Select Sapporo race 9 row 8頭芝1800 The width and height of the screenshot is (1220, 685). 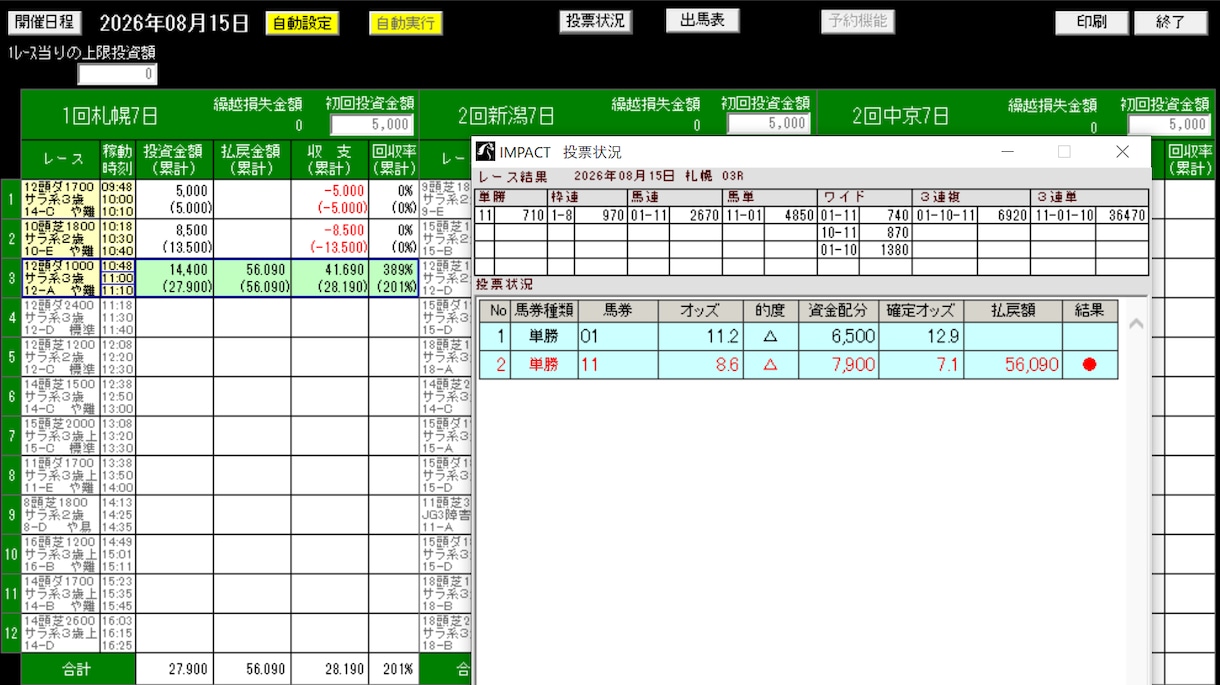tap(59, 514)
